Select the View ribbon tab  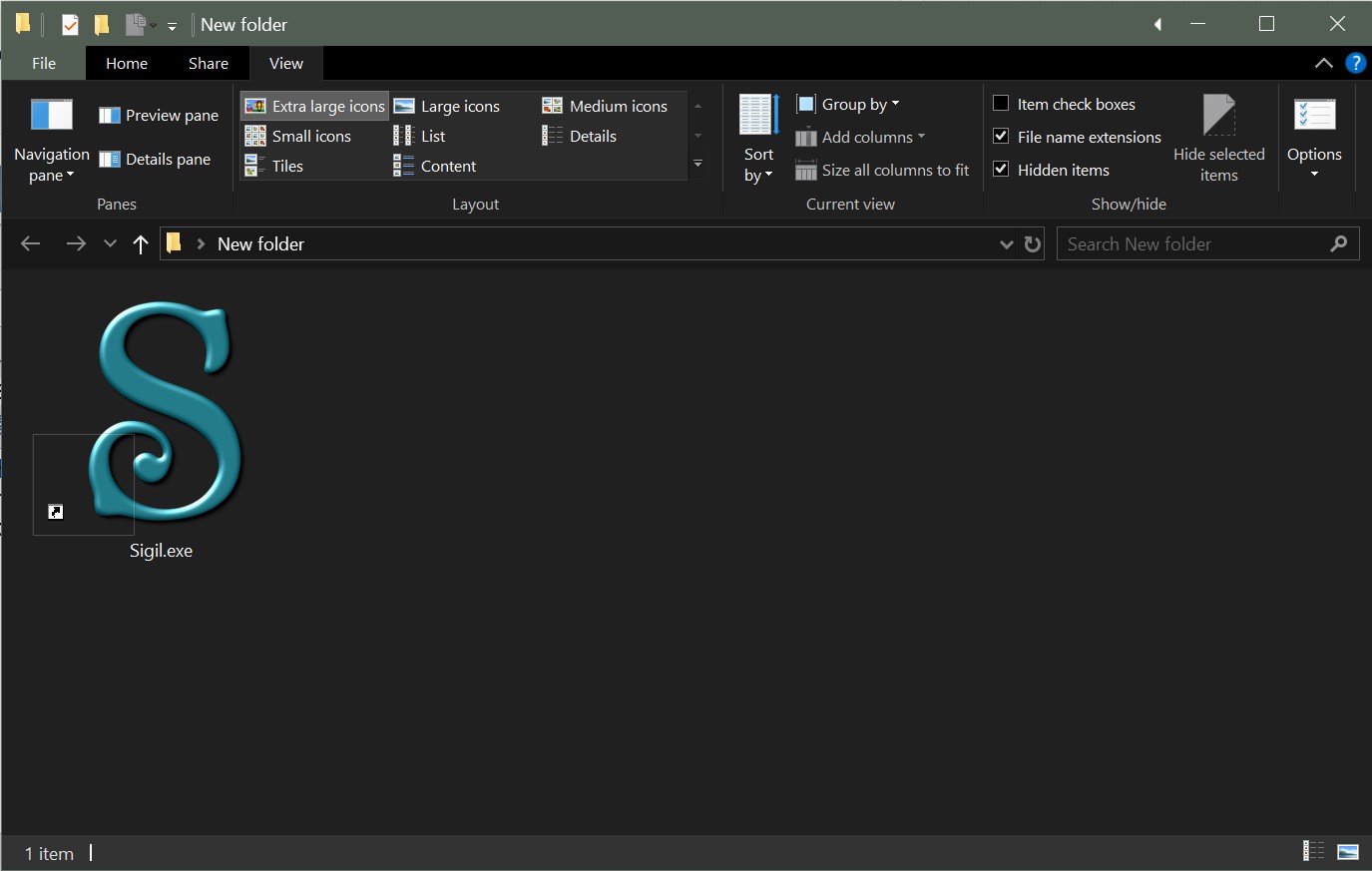(286, 63)
